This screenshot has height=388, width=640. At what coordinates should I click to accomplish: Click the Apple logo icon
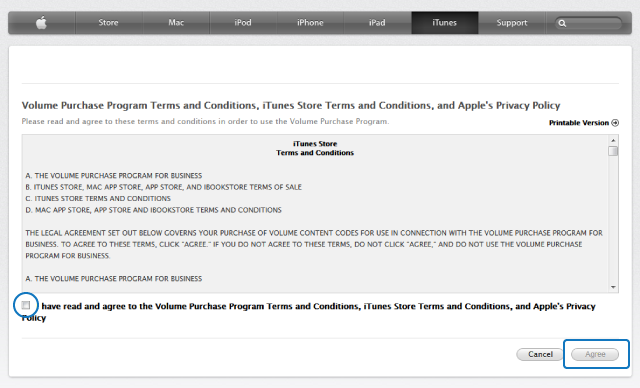tap(41, 23)
